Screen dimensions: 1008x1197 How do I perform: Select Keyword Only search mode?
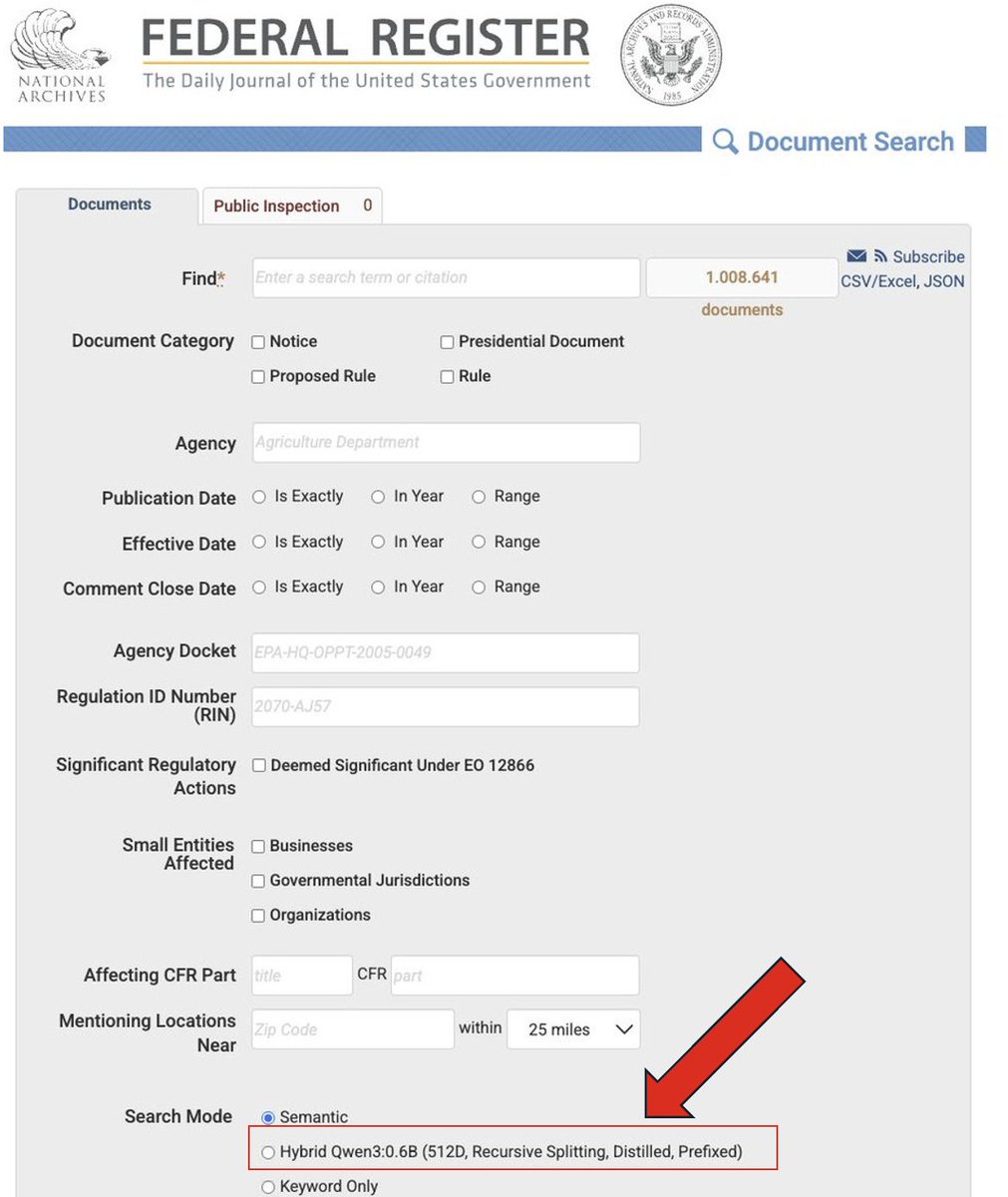[267, 1187]
